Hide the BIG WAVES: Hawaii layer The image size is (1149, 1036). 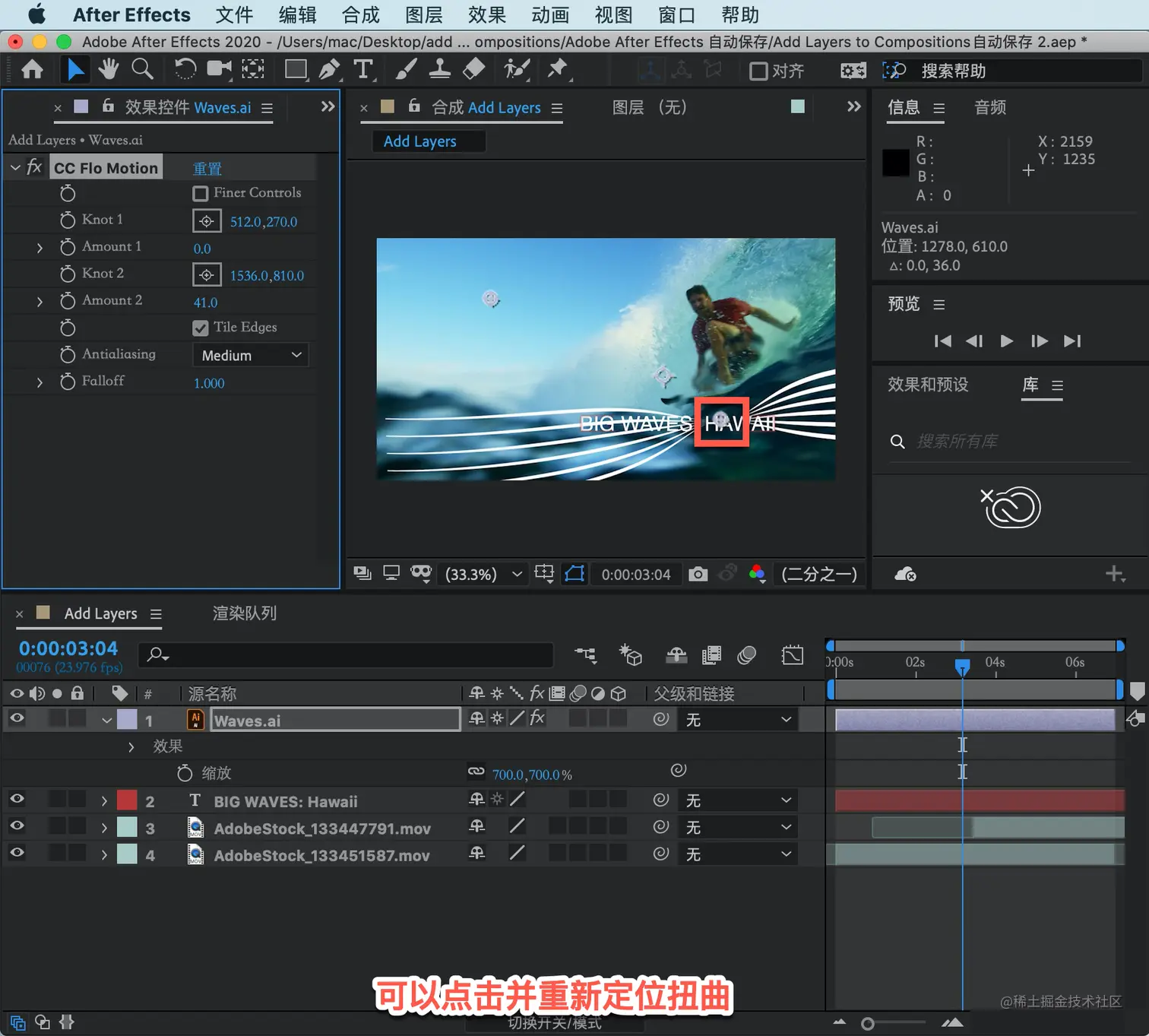17,800
